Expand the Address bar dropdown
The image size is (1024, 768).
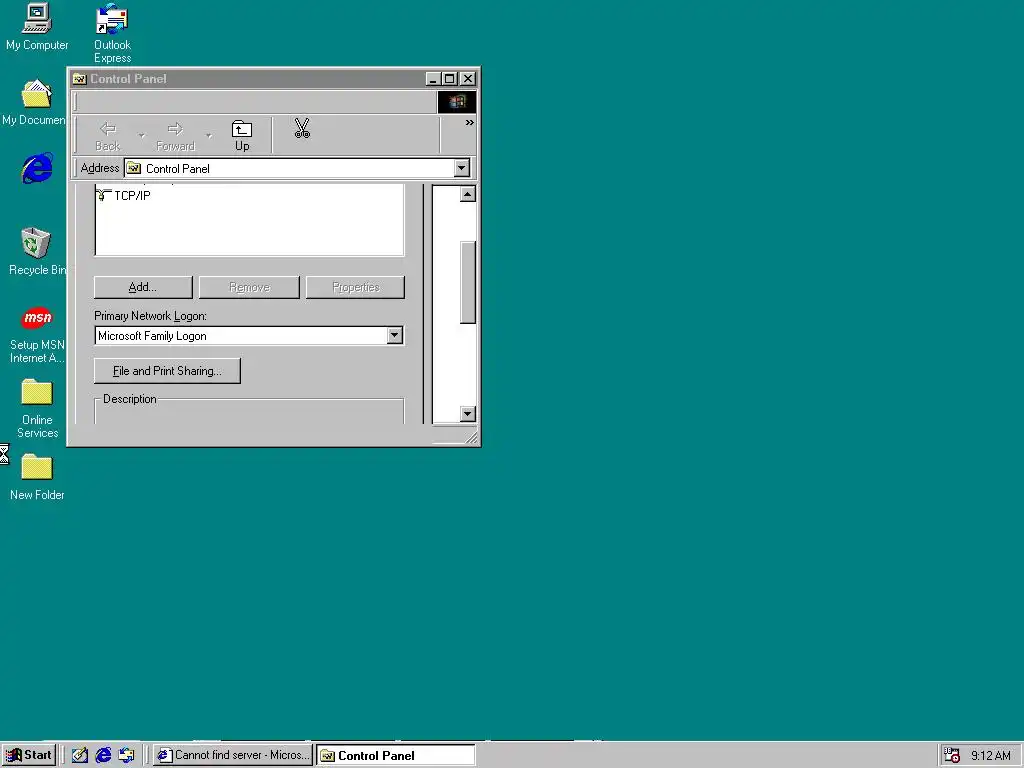[462, 168]
